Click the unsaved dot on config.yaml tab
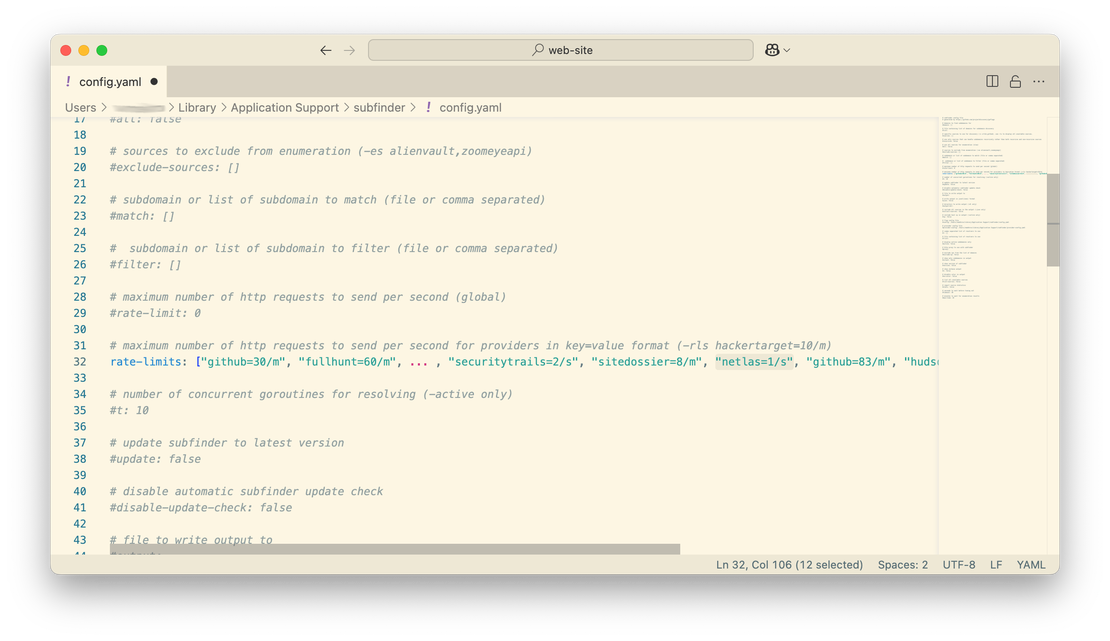 click(154, 82)
